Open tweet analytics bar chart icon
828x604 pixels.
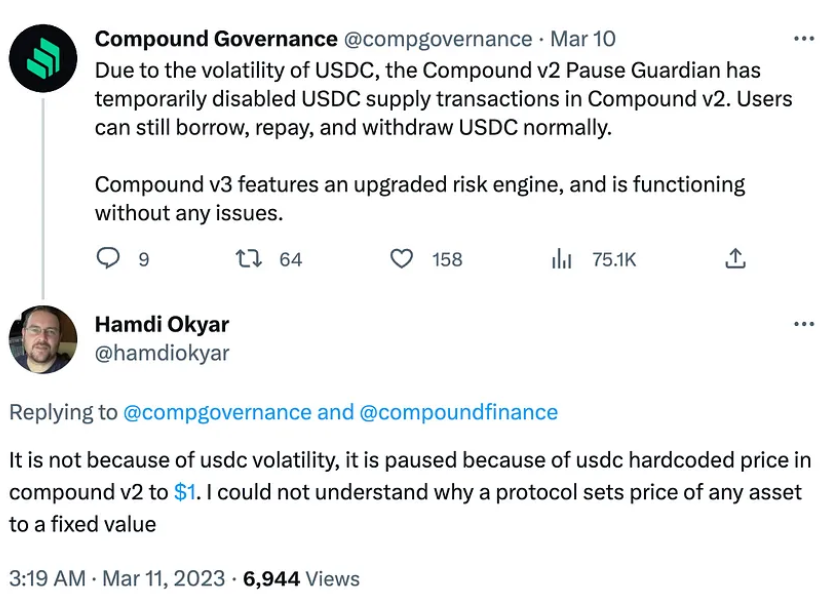click(x=561, y=259)
